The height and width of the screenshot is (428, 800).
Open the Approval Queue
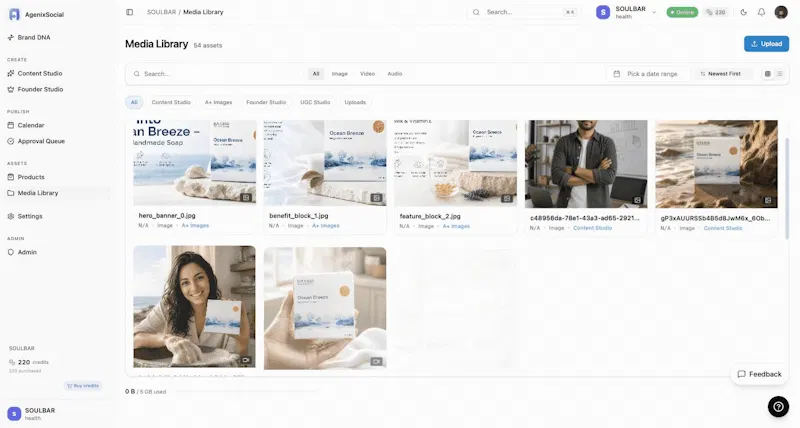[x=41, y=141]
